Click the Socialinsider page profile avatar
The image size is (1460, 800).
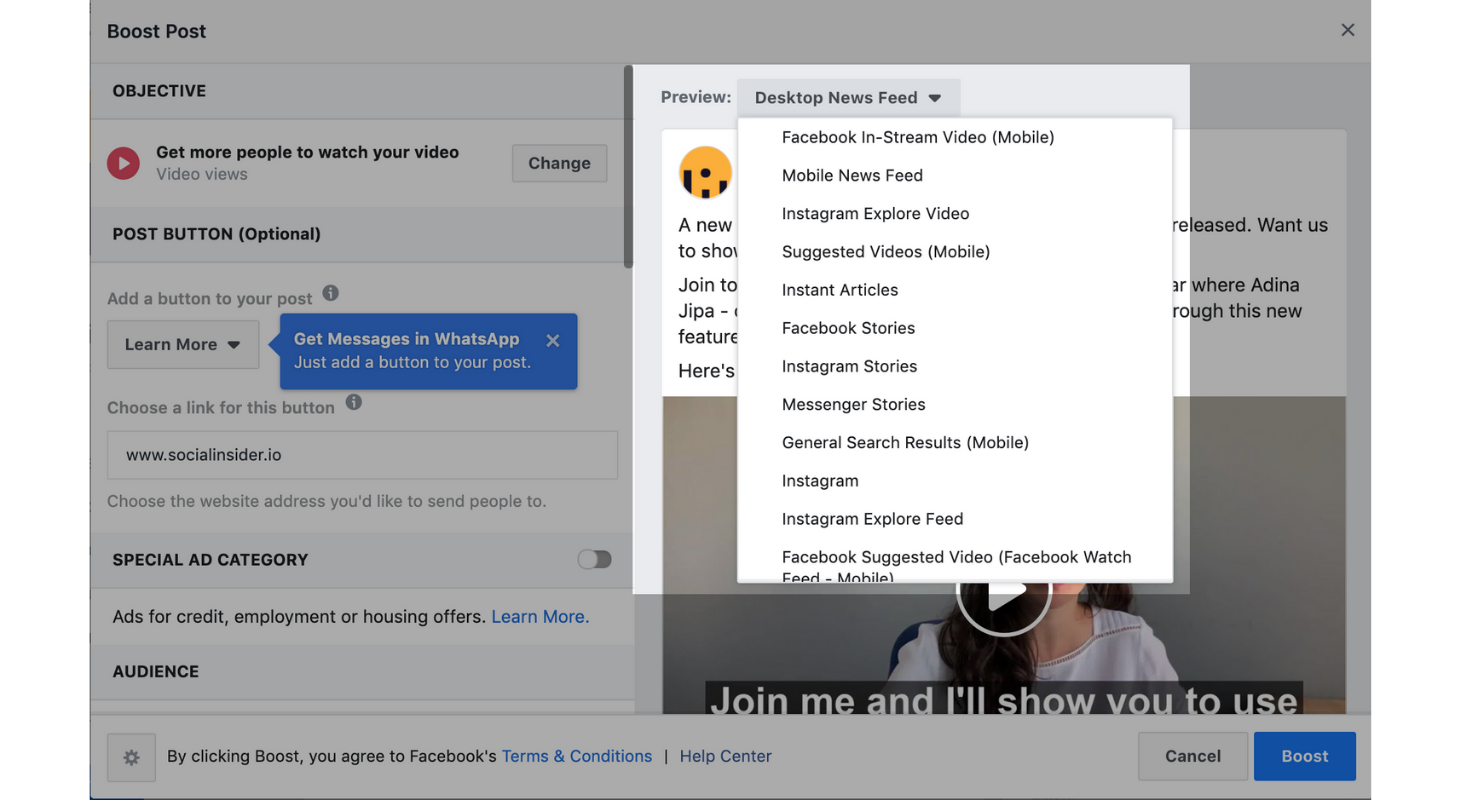tap(706, 172)
